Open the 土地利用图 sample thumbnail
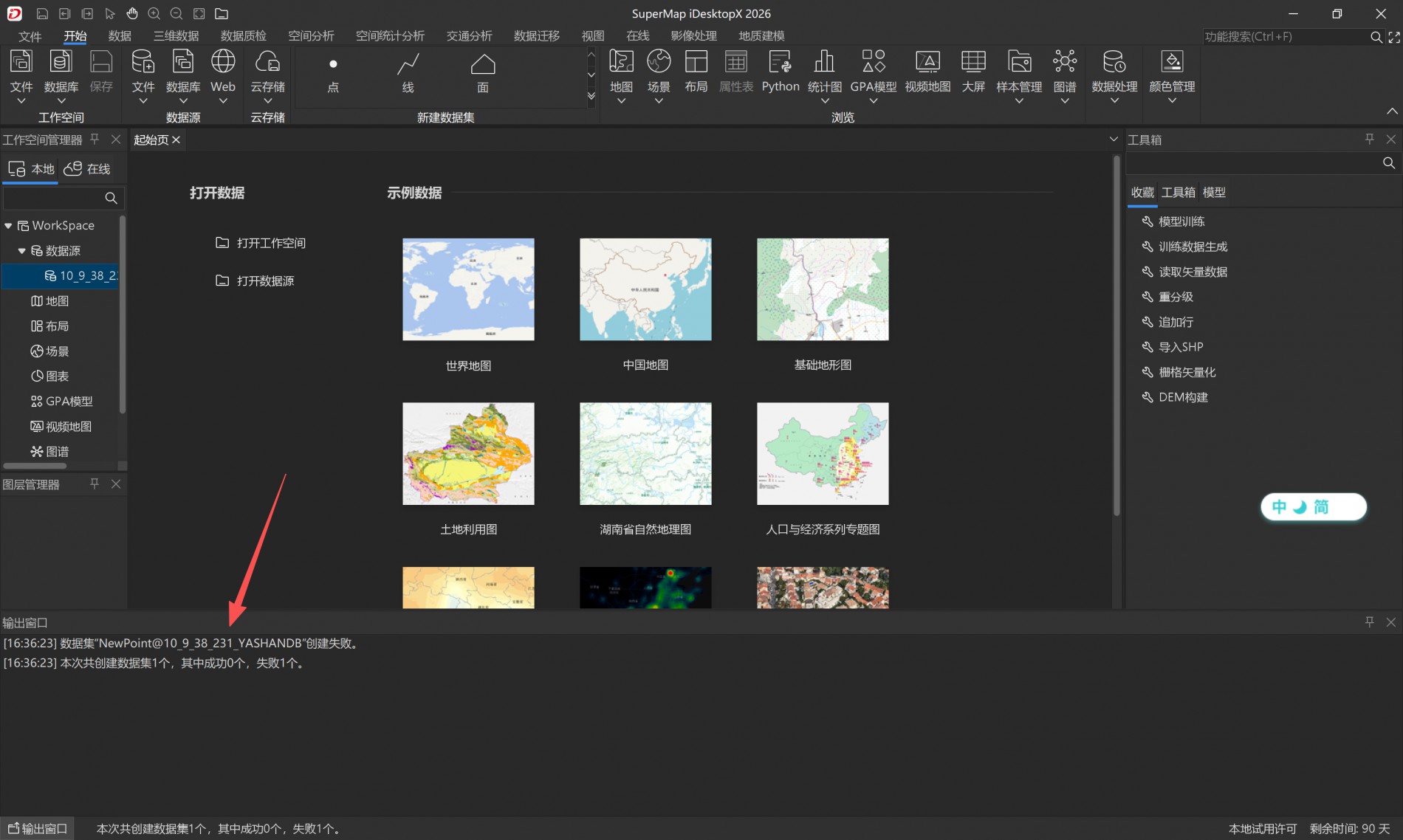Screen dimensions: 1403x840 468,454
